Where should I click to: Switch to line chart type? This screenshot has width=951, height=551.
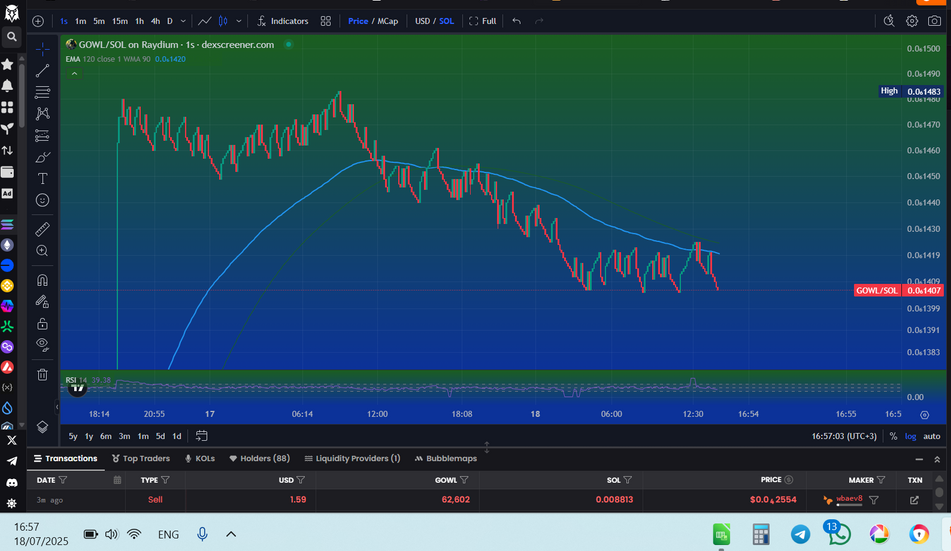pos(204,21)
